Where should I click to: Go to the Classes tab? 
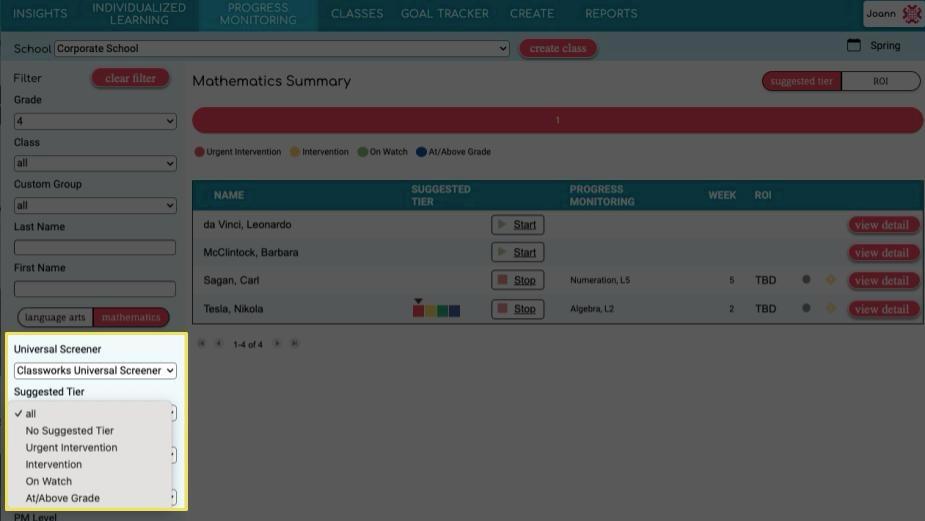point(357,14)
